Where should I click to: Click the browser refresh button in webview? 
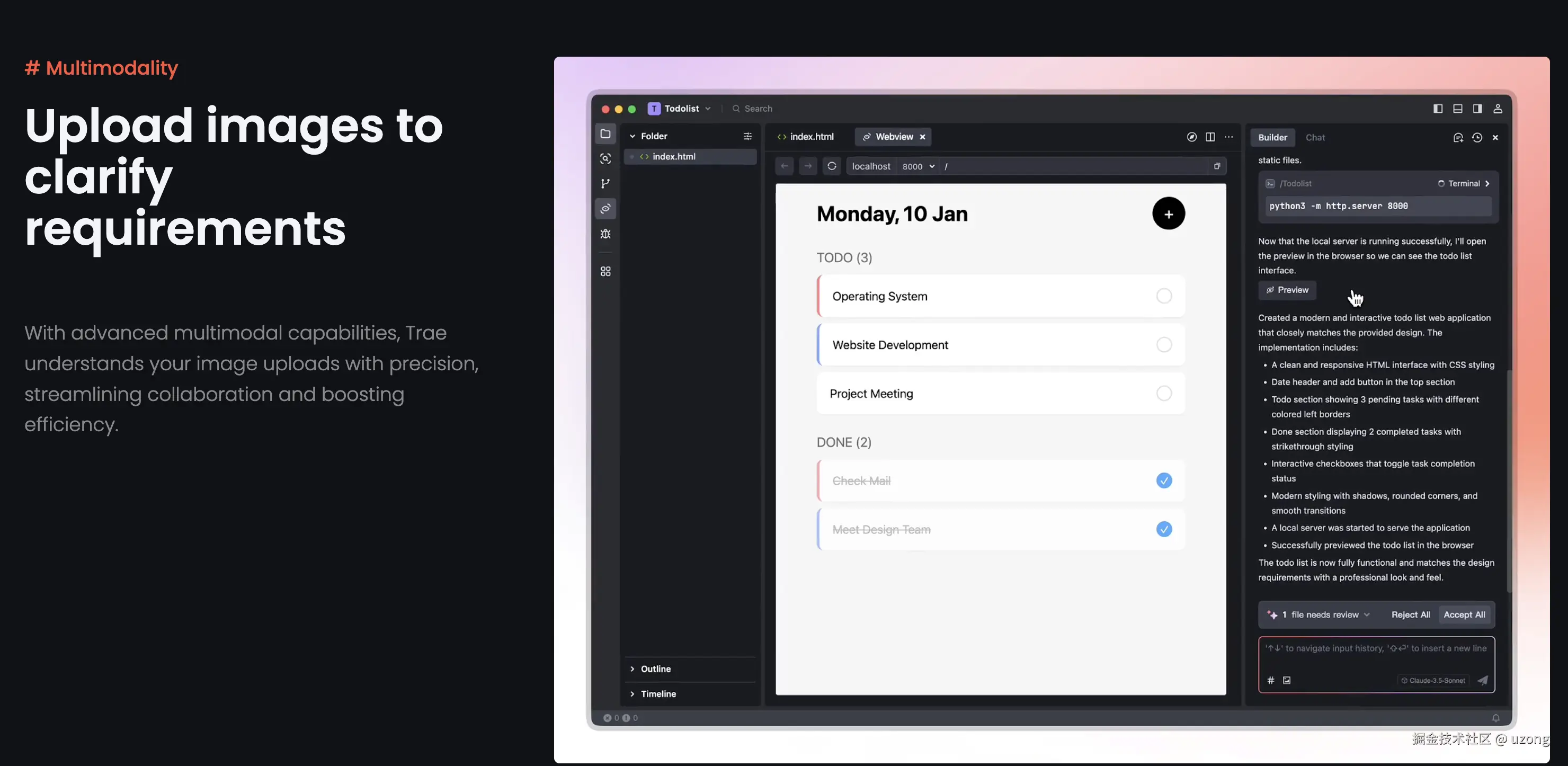tap(832, 166)
